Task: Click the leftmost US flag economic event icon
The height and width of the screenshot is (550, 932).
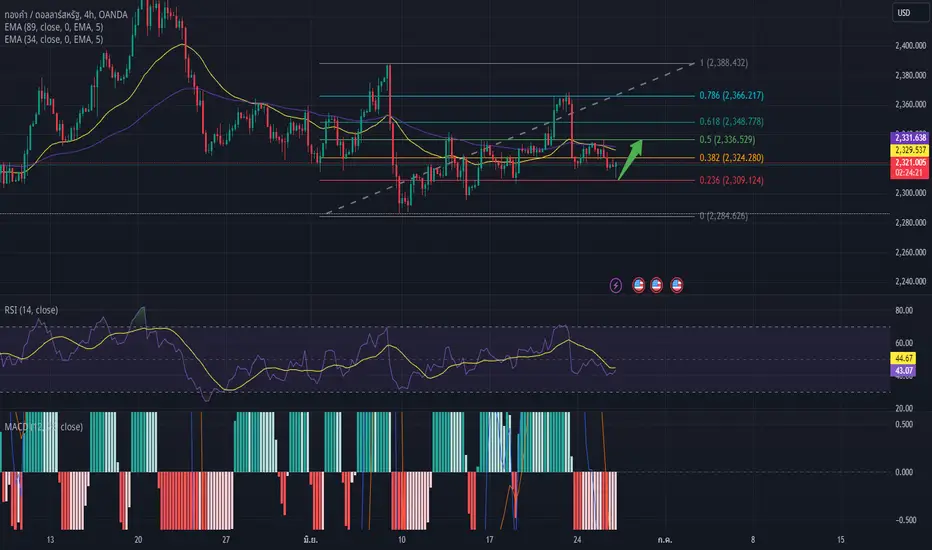Action: coord(638,285)
